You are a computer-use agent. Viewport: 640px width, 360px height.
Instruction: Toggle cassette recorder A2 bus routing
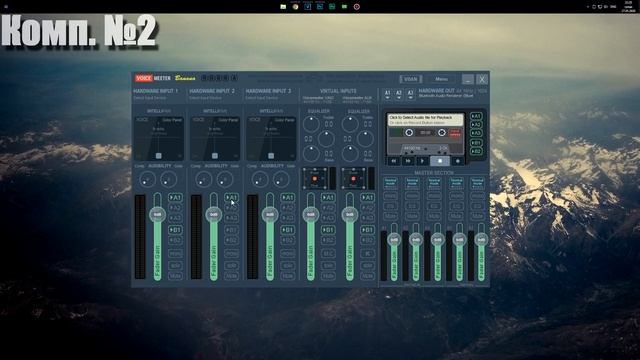point(476,124)
